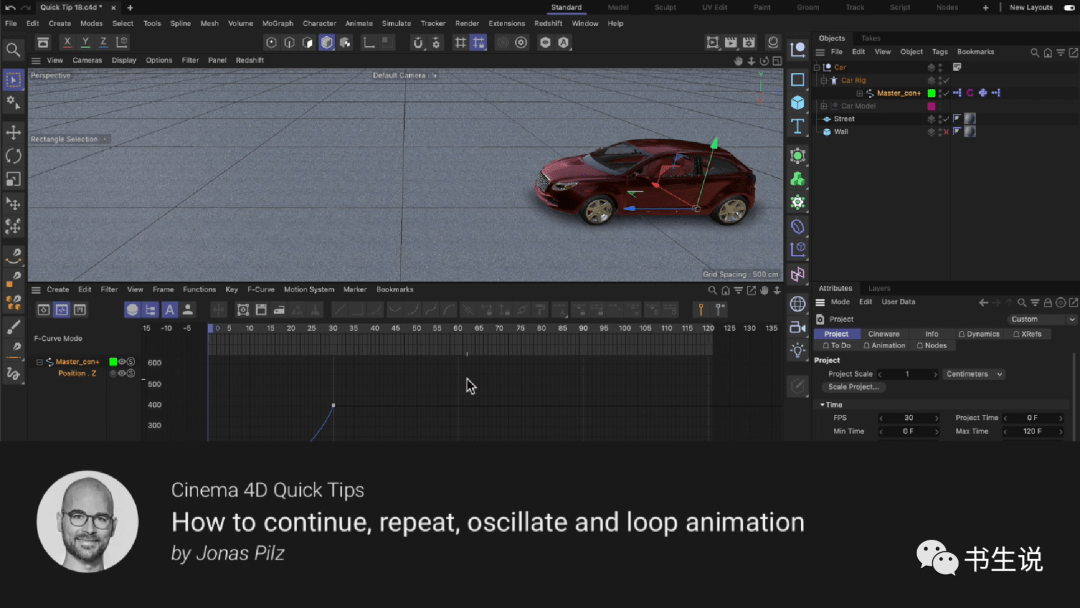
Task: Click back arrow in Attributes manager
Action: tap(984, 302)
